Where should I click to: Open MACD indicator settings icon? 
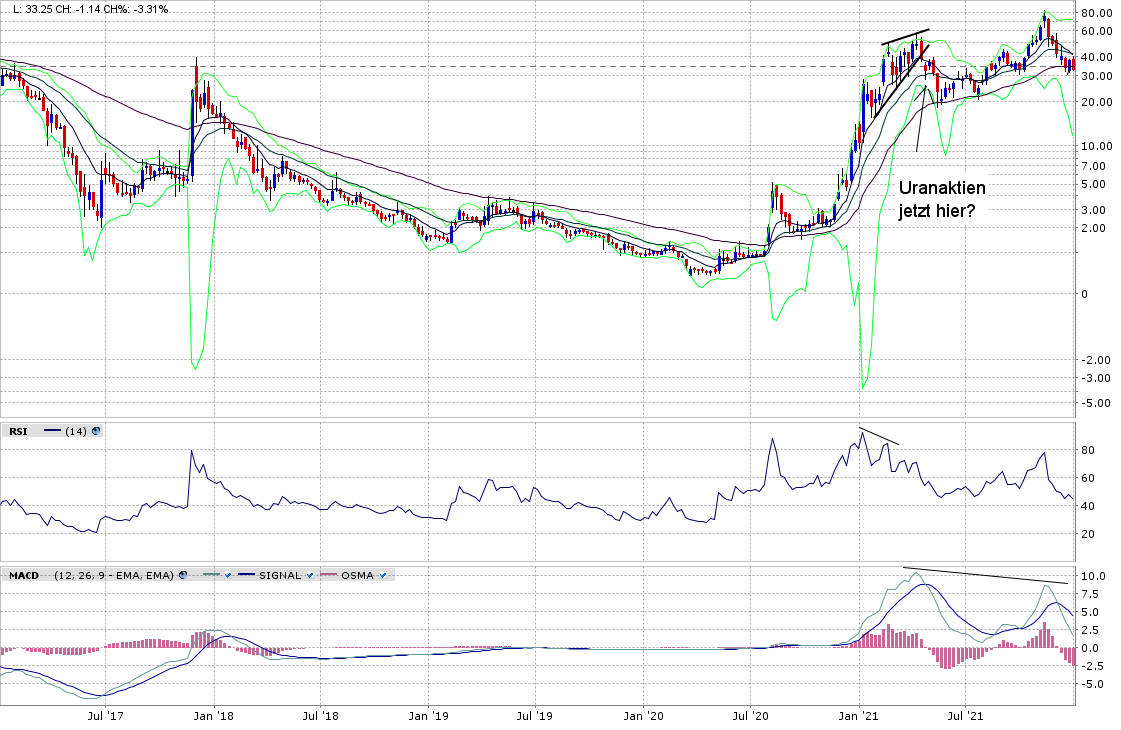(x=184, y=575)
